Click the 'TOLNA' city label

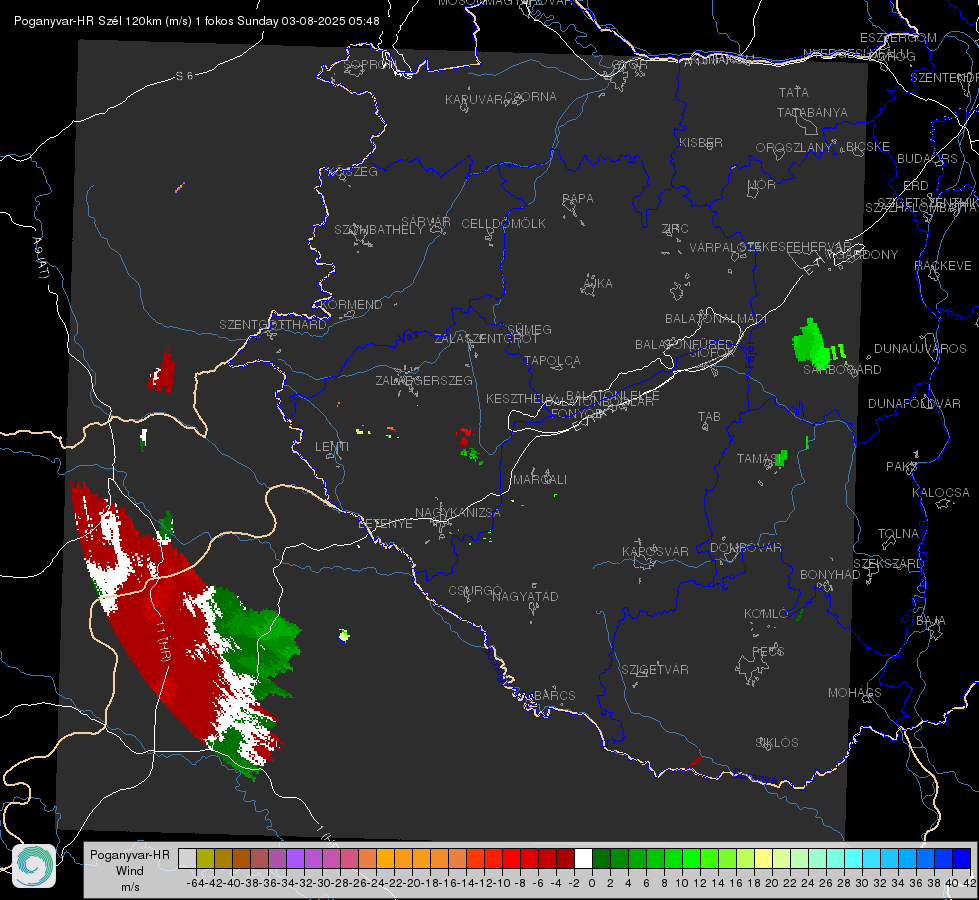(898, 534)
